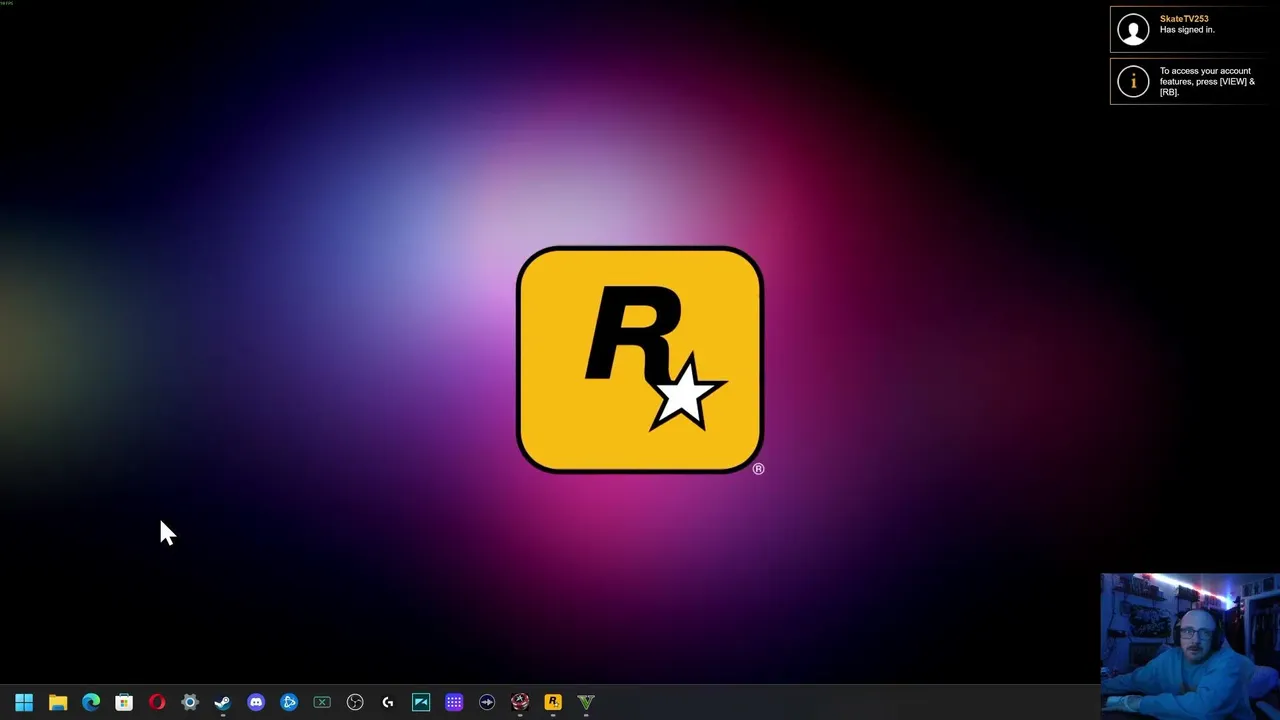1280x720 pixels.
Task: Open Discord from the taskbar
Action: pyautogui.click(x=256, y=702)
